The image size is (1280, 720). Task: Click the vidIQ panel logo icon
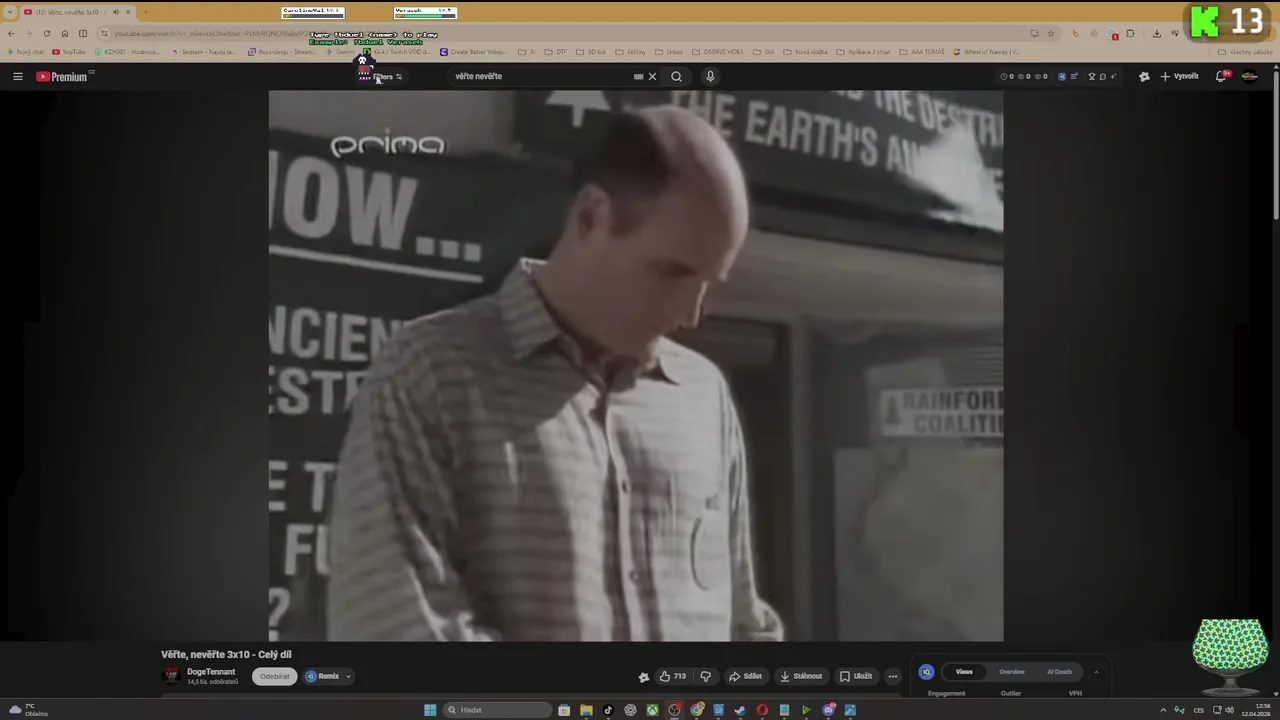(926, 672)
